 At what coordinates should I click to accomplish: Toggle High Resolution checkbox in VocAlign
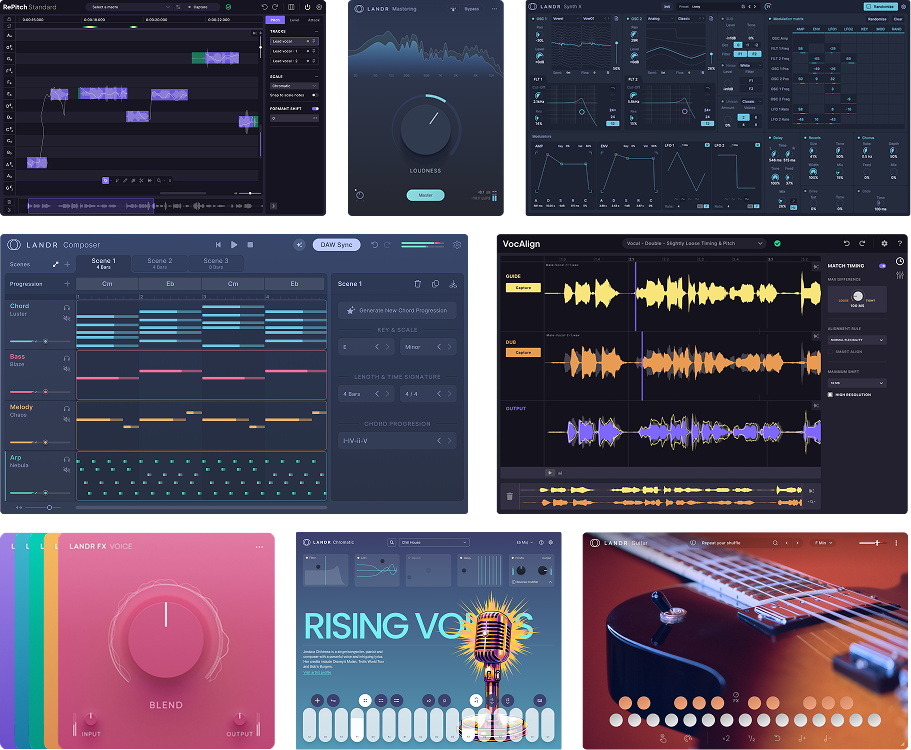830,394
